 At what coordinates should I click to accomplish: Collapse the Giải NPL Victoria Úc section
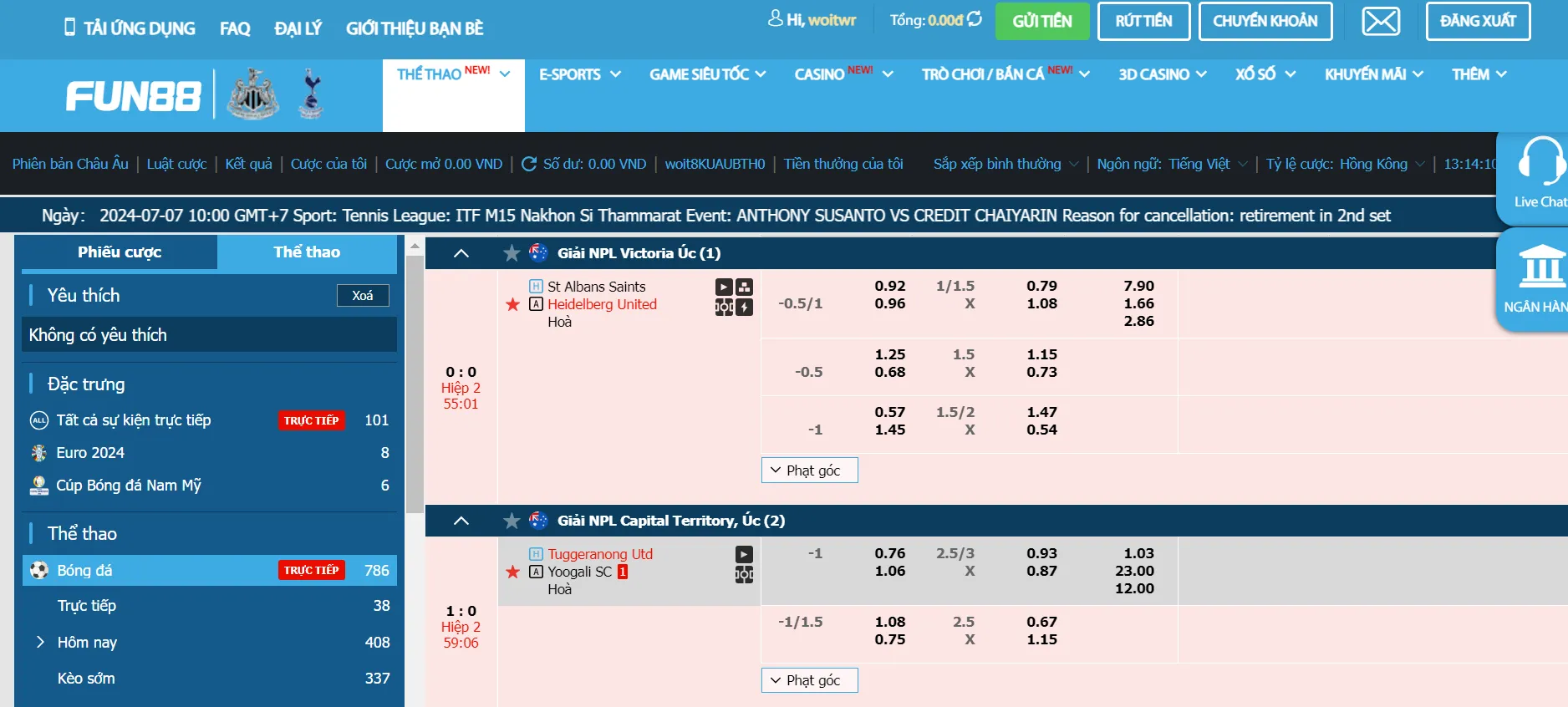pyautogui.click(x=461, y=253)
